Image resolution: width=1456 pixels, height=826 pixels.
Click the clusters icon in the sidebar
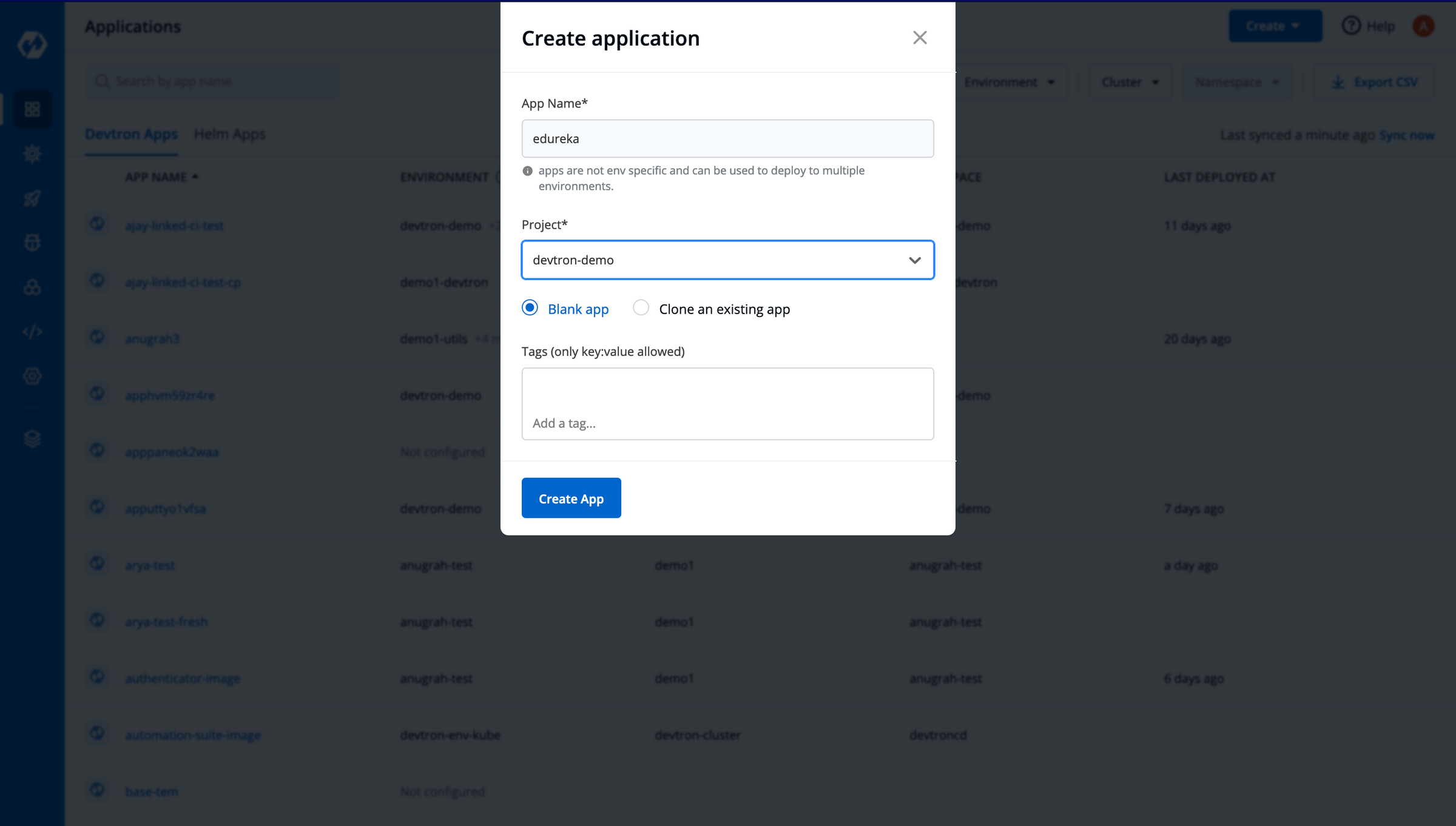[x=33, y=287]
